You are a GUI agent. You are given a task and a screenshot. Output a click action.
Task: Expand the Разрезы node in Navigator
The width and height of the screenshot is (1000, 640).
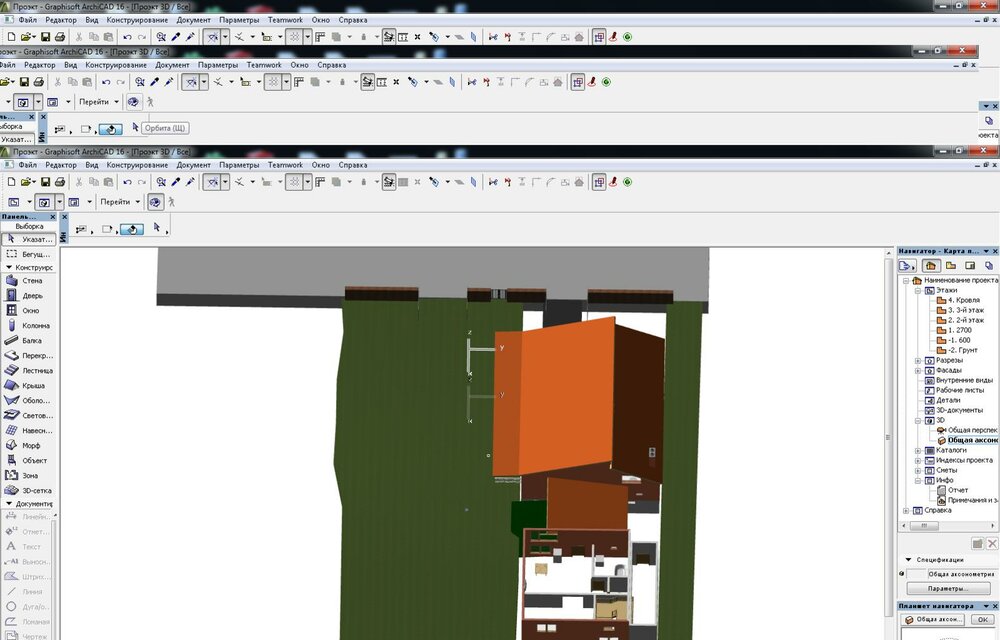918,361
